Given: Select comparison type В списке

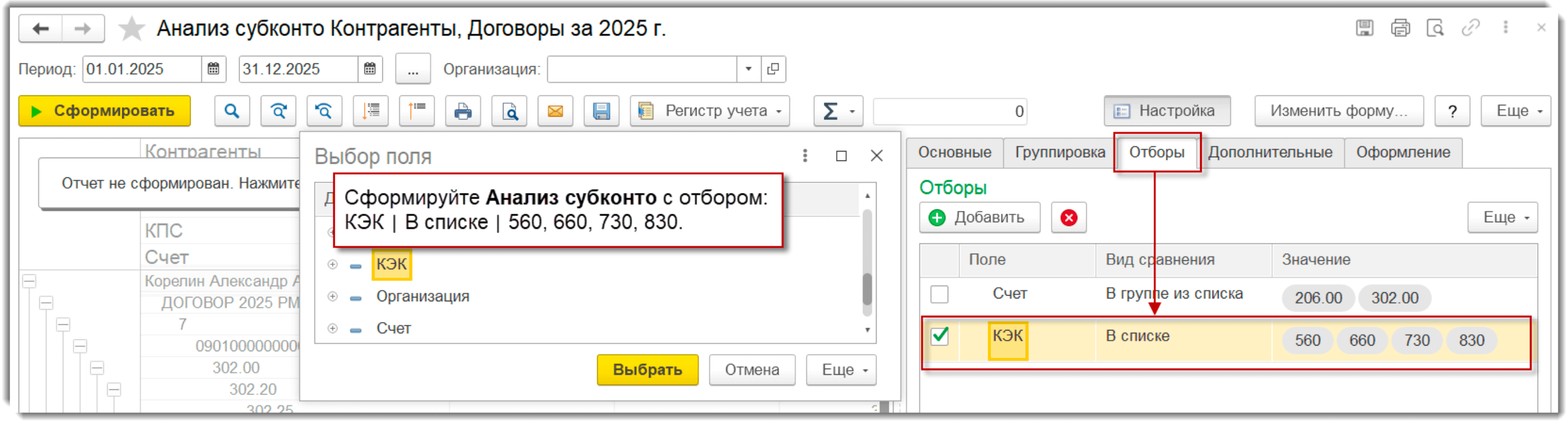Looking at the screenshot, I should 1137,336.
